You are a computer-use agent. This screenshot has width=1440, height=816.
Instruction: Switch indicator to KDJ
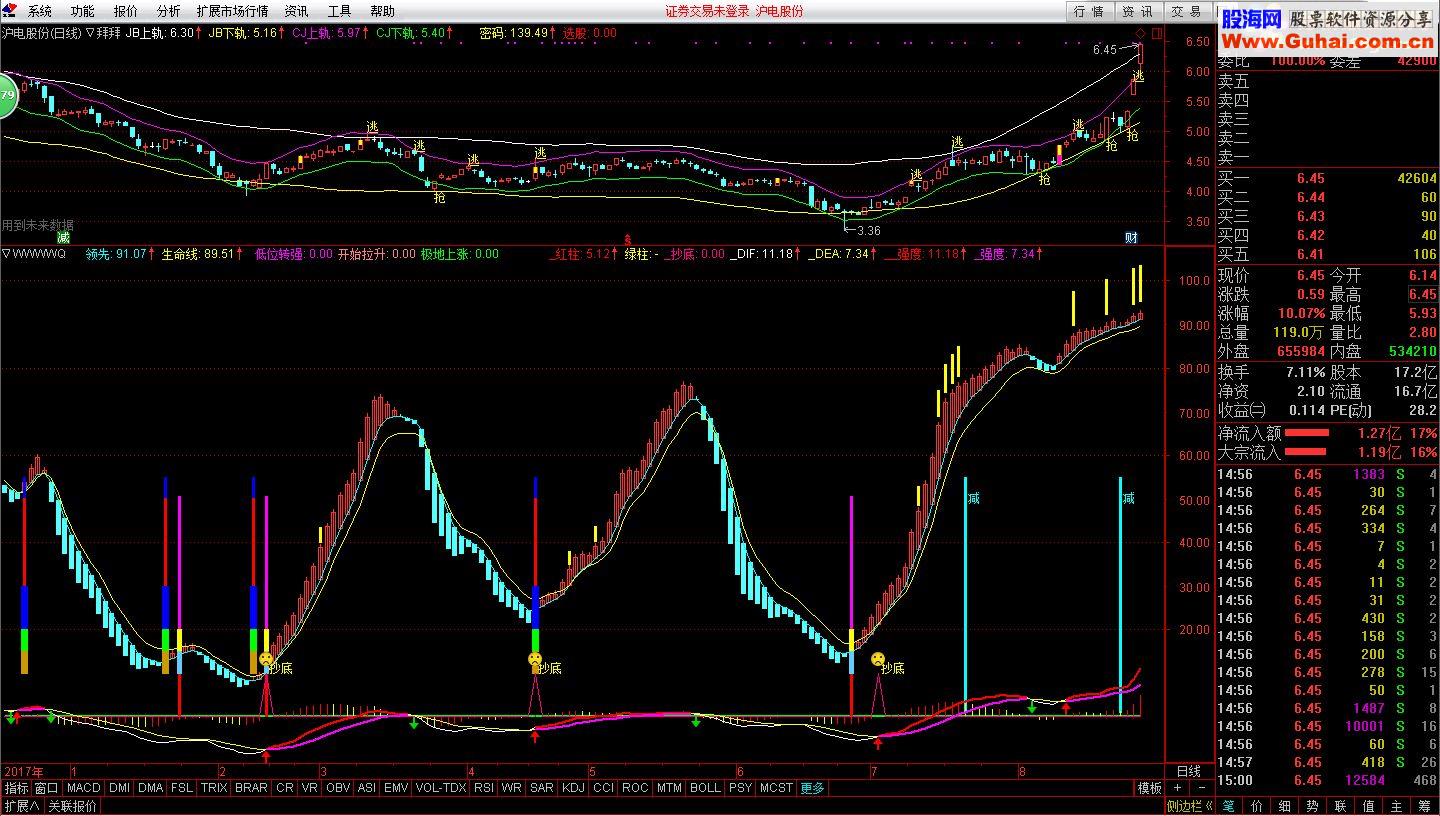(573, 788)
